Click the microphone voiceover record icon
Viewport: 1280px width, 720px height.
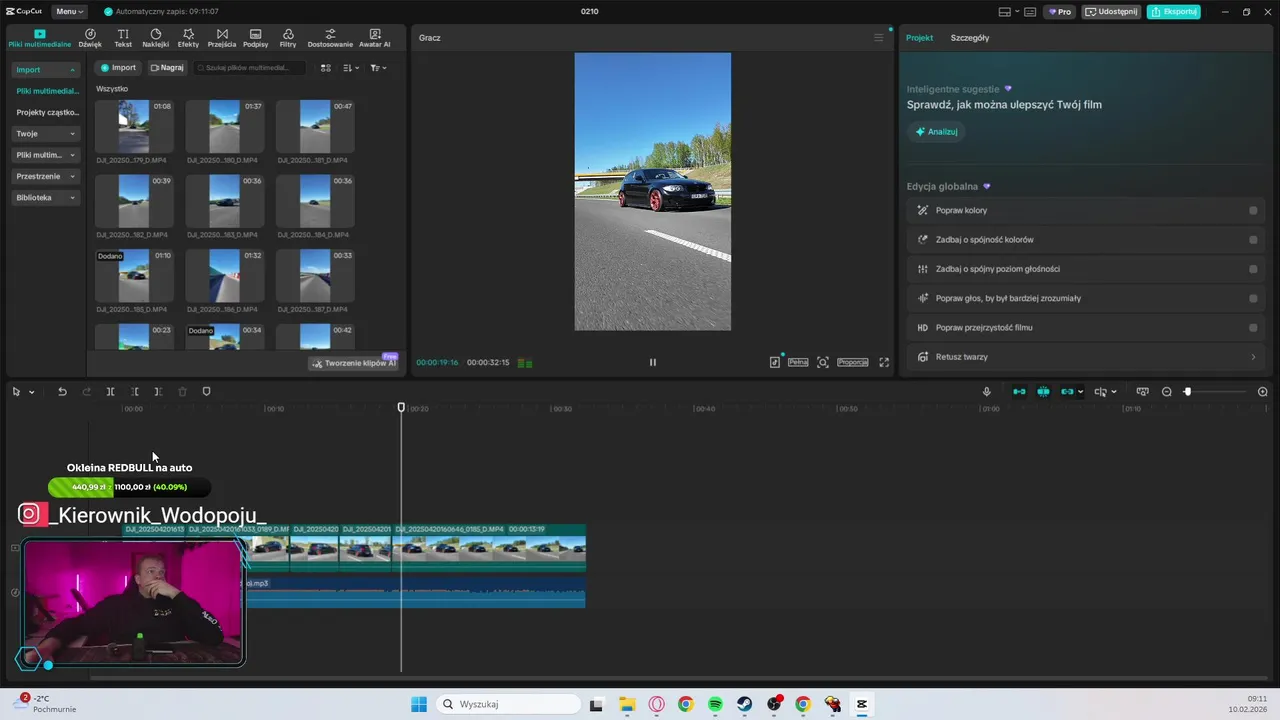click(987, 392)
